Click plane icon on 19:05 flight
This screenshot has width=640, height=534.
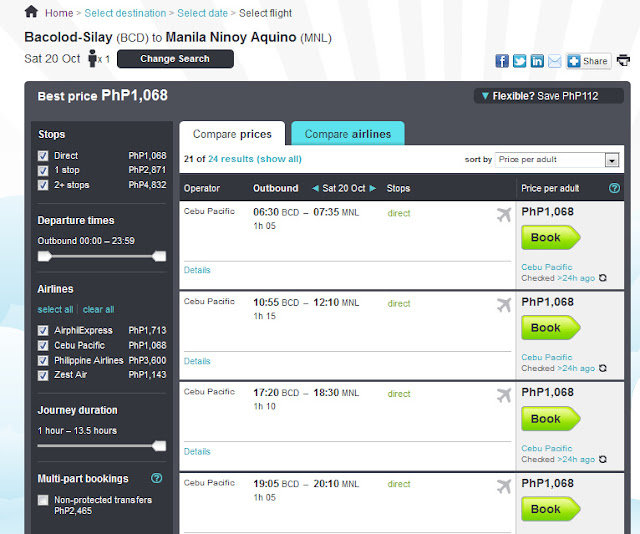(504, 486)
